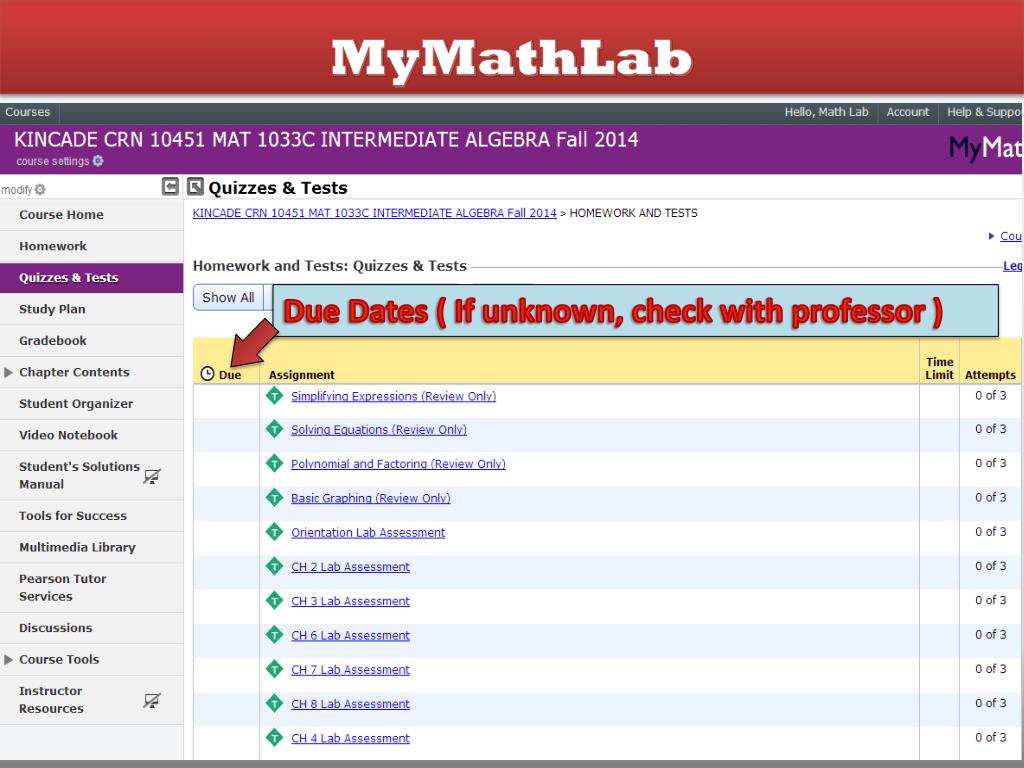Collapse sidebar with the left-arrow icon

[x=170, y=187]
